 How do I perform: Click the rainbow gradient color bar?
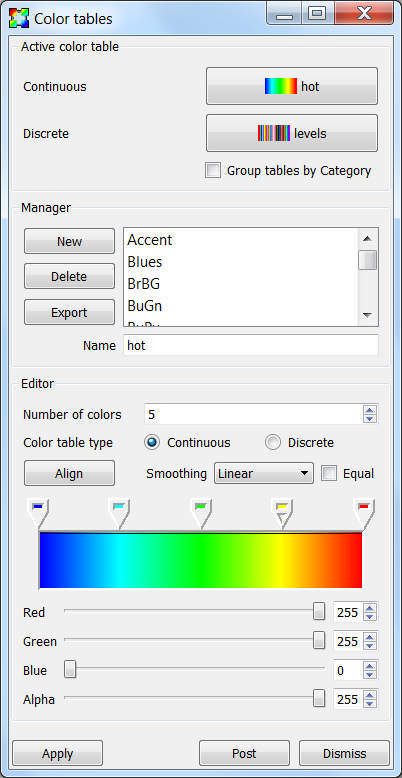point(201,560)
